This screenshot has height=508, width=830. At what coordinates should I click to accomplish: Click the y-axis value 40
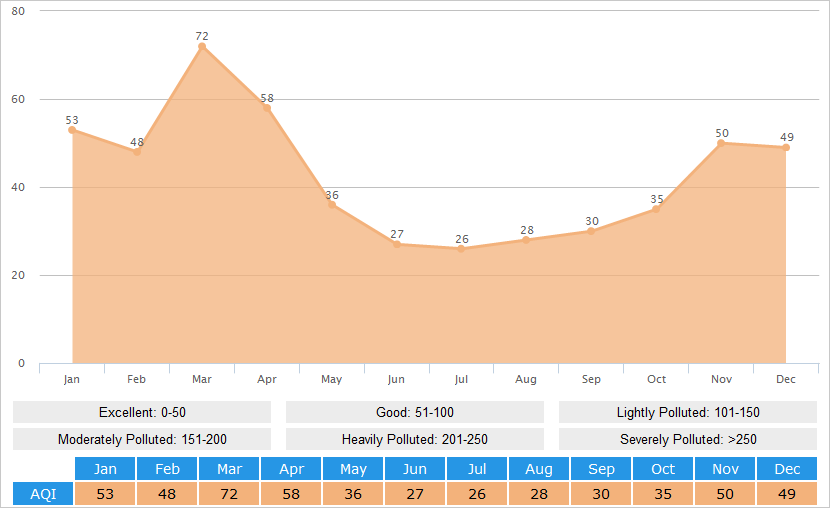(18, 187)
